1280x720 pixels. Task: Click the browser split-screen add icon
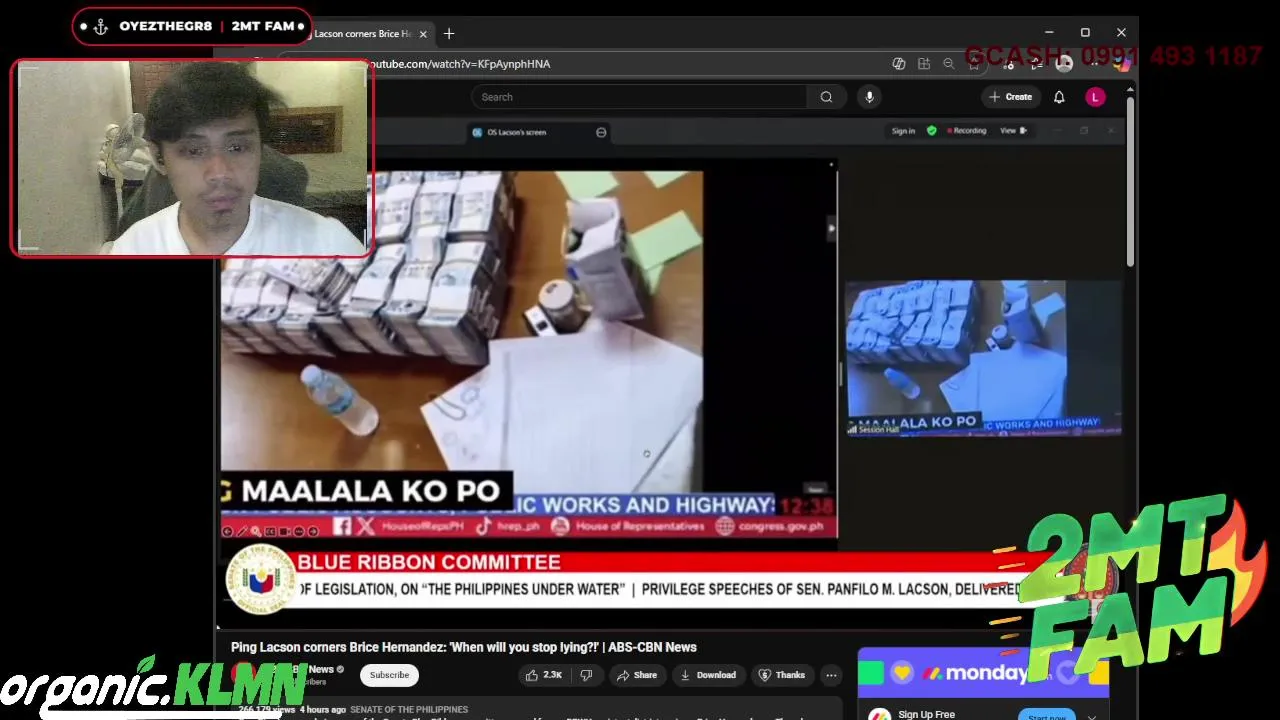coord(924,64)
